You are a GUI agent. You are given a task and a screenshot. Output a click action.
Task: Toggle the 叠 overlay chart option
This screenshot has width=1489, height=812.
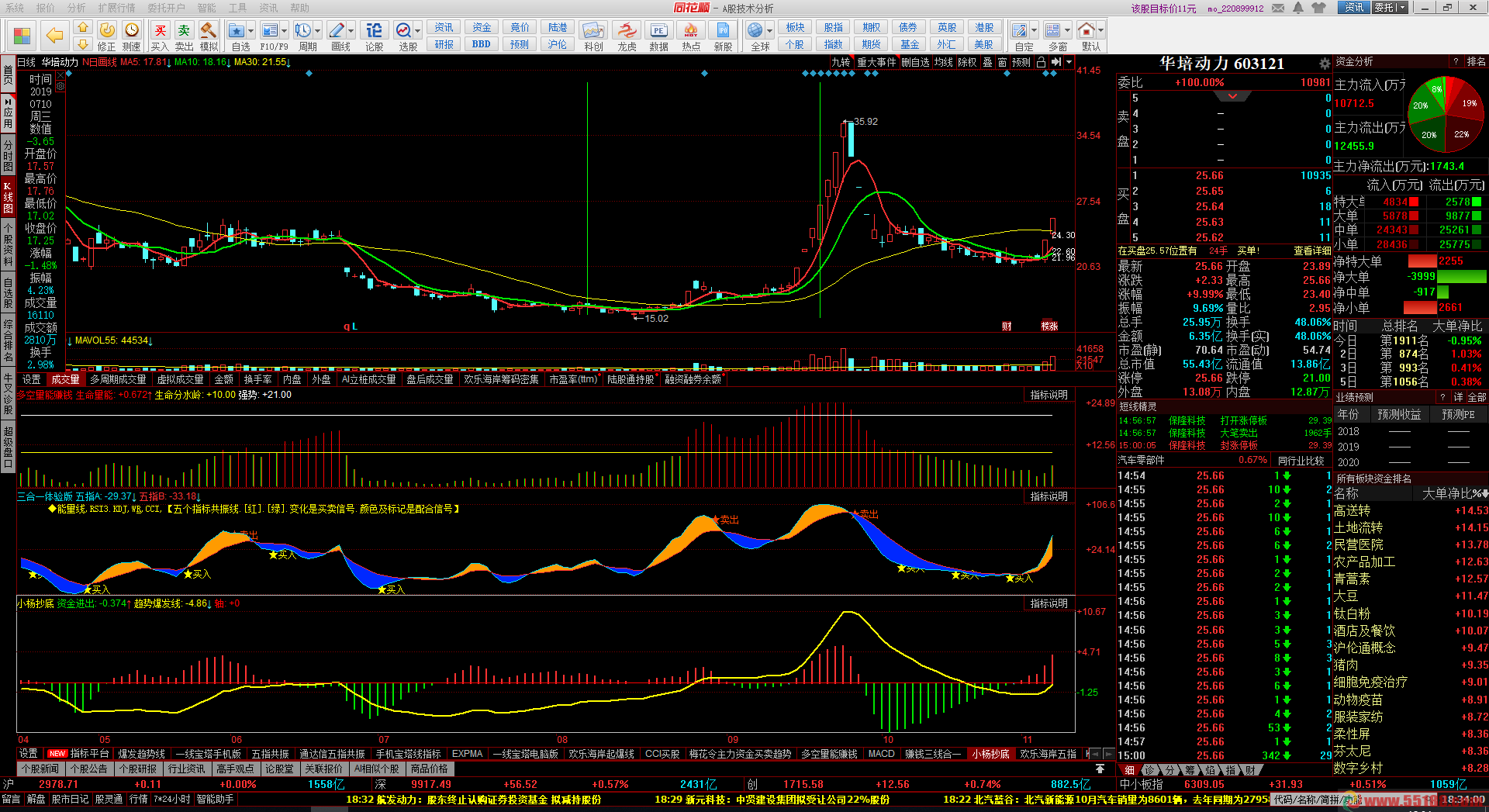point(987,62)
